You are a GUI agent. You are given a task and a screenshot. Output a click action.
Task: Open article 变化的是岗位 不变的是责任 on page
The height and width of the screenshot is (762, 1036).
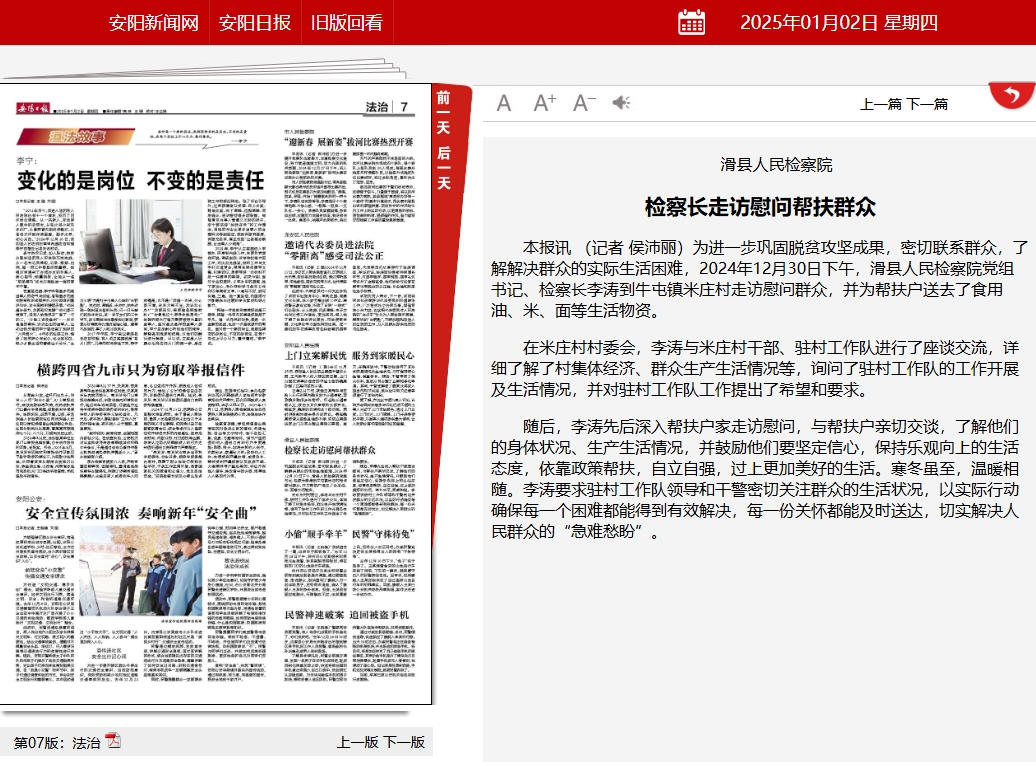[x=141, y=180]
